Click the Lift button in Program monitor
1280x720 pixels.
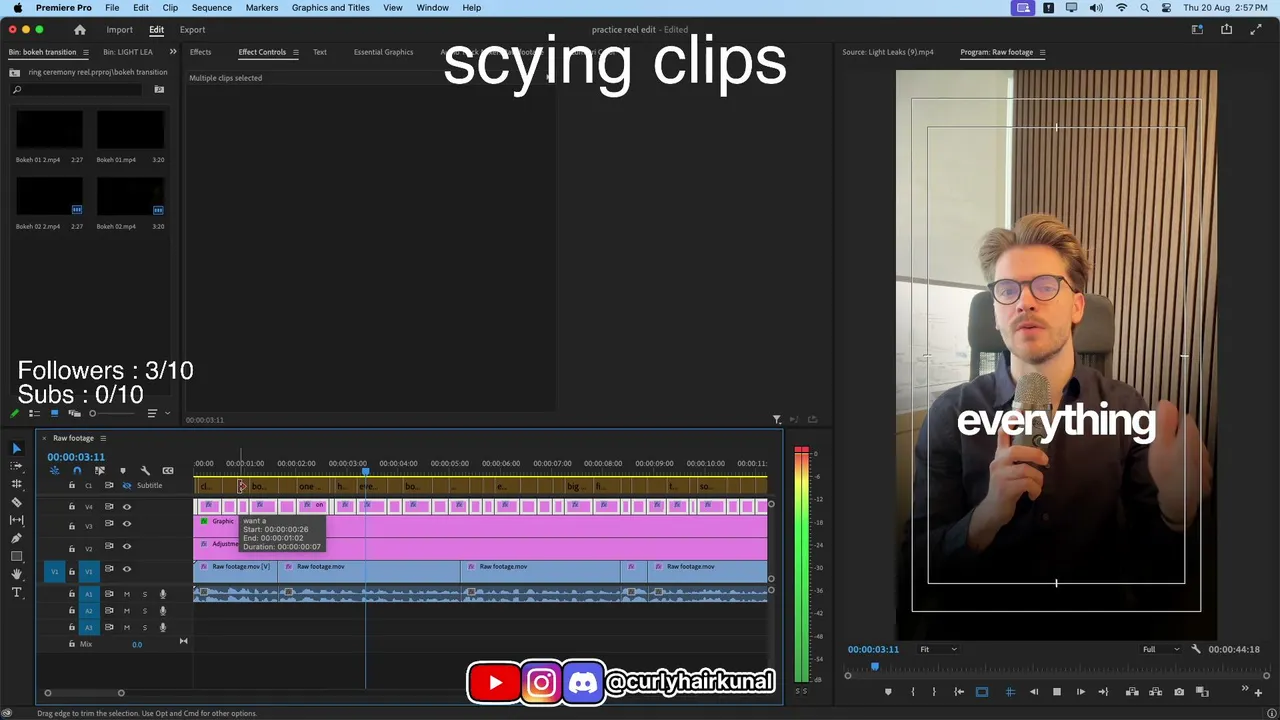pos(1132,692)
